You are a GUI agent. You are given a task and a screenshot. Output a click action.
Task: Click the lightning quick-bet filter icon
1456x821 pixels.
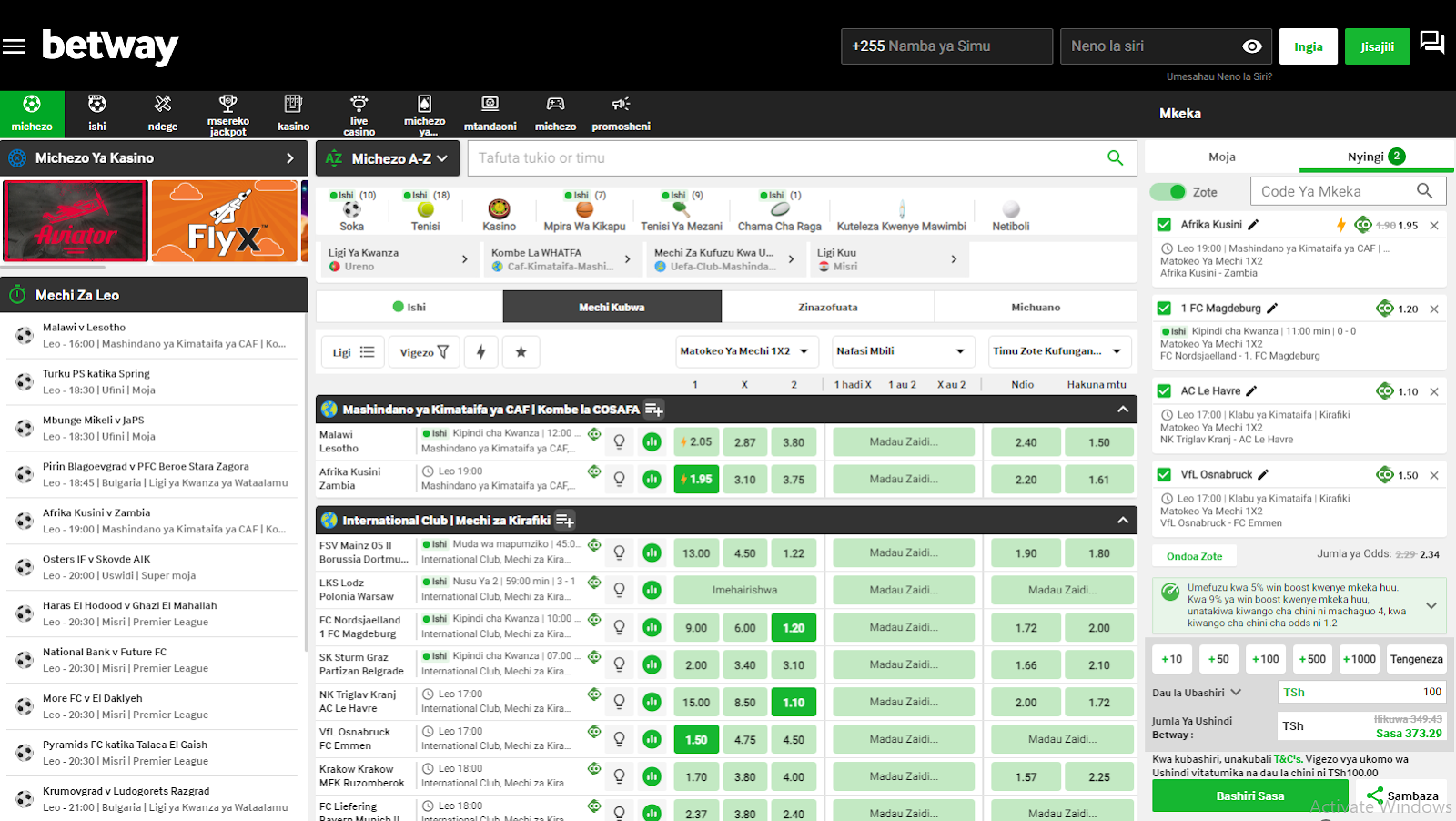click(x=481, y=352)
